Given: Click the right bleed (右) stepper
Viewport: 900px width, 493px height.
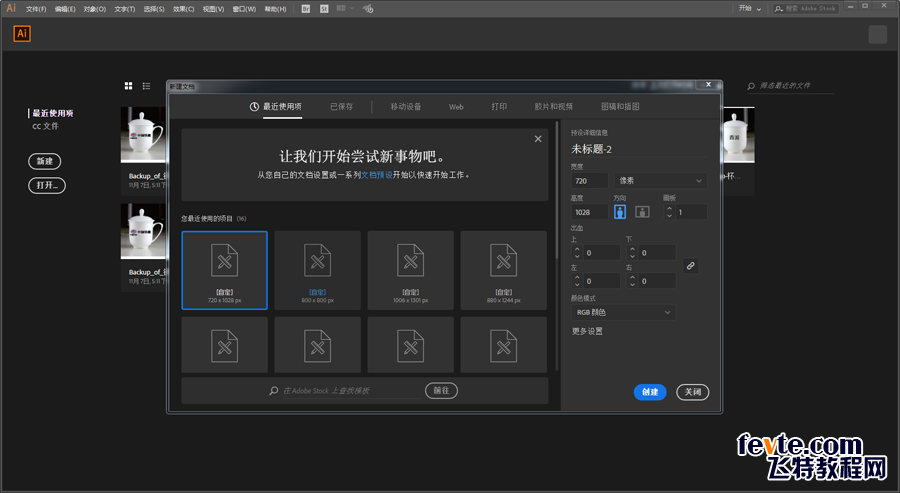Looking at the screenshot, I should 632,281.
